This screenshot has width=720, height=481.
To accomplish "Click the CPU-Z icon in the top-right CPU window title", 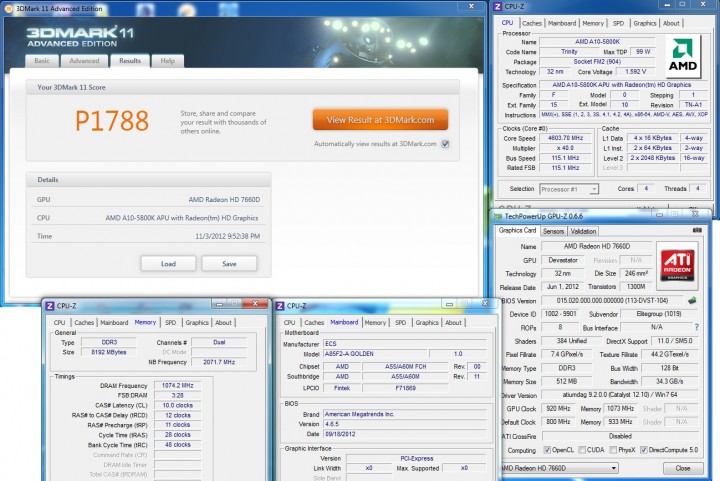I will [497, 6].
